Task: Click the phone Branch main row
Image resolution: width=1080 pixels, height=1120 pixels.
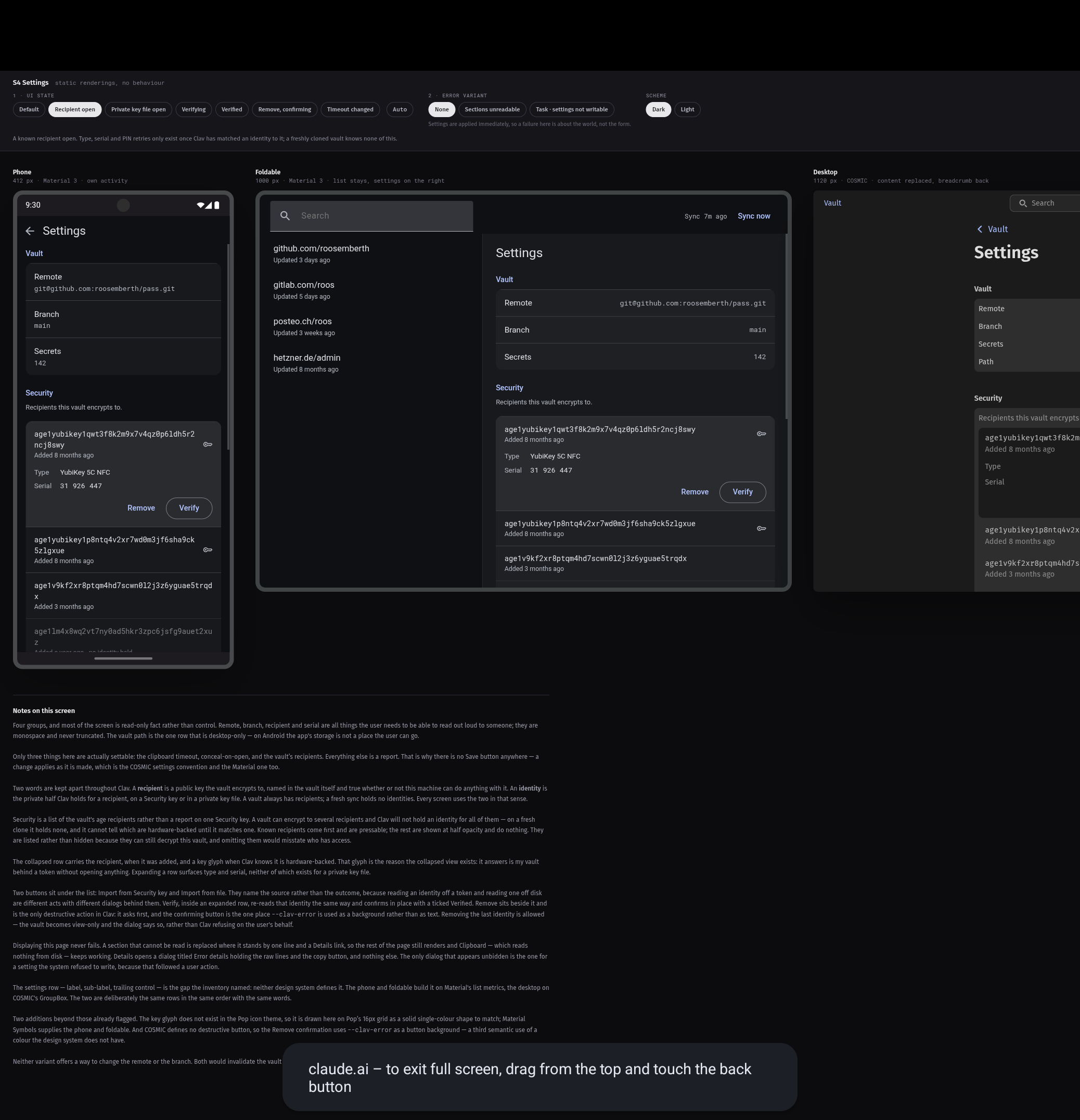Action: [123, 320]
